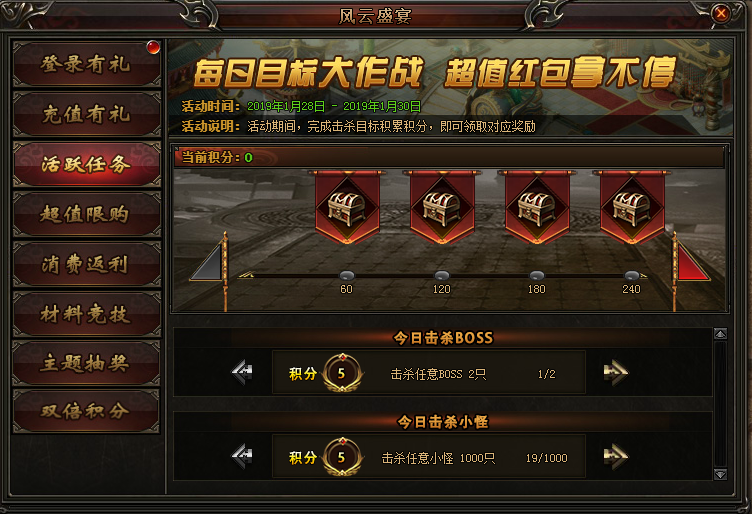Open the 超值限购 section
752x514 pixels.
point(87,214)
